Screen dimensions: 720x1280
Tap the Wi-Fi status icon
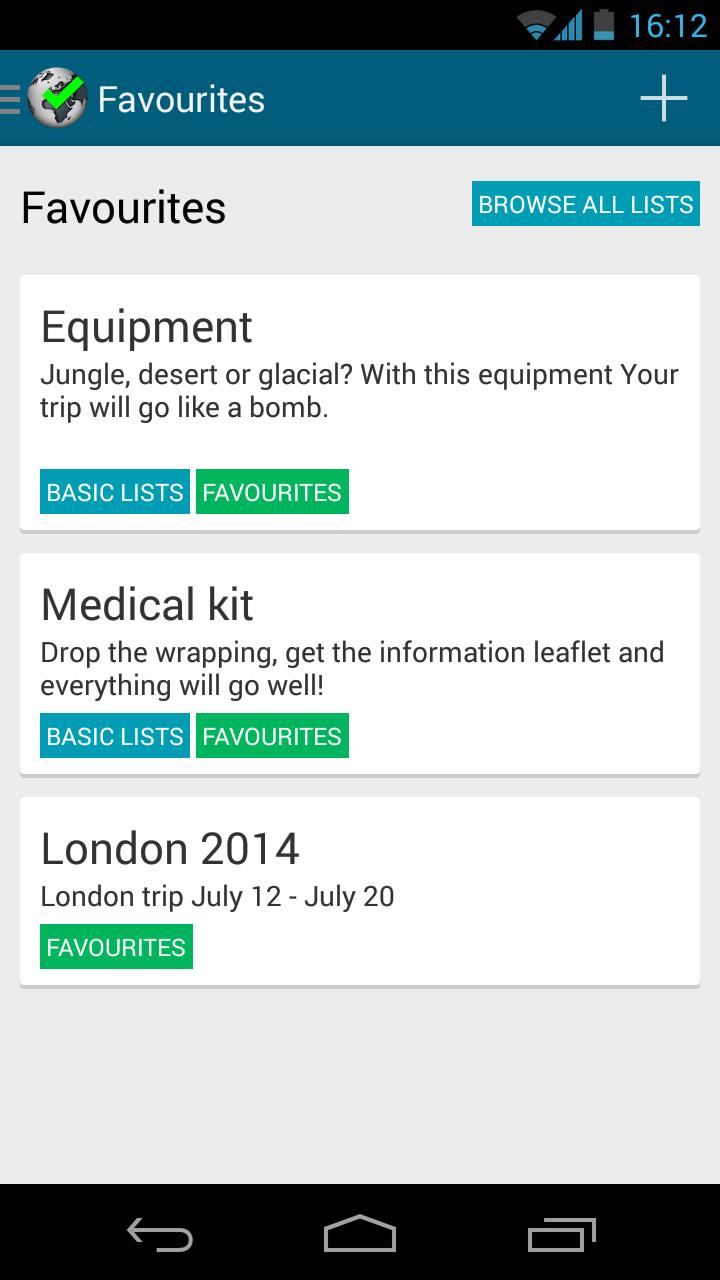[537, 25]
